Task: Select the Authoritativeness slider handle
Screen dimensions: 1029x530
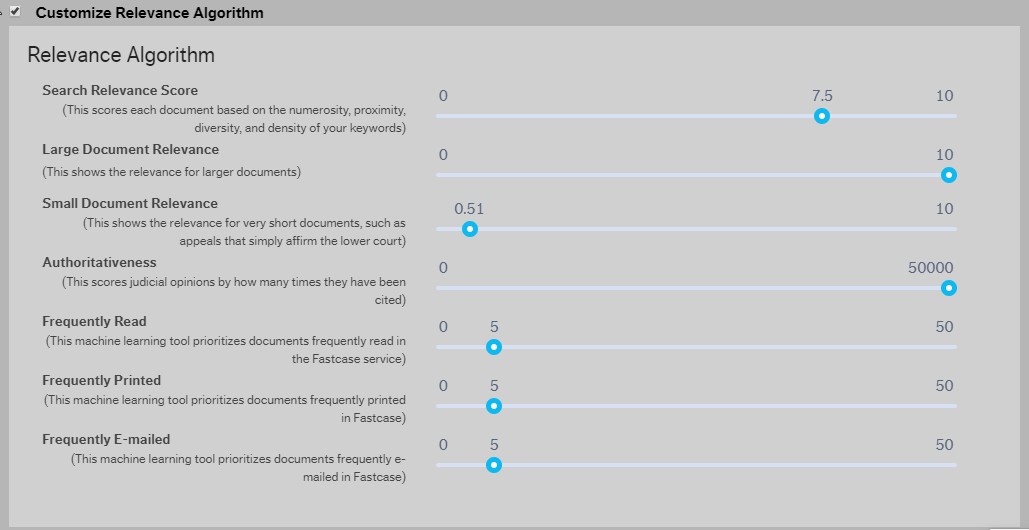Action: point(948,288)
